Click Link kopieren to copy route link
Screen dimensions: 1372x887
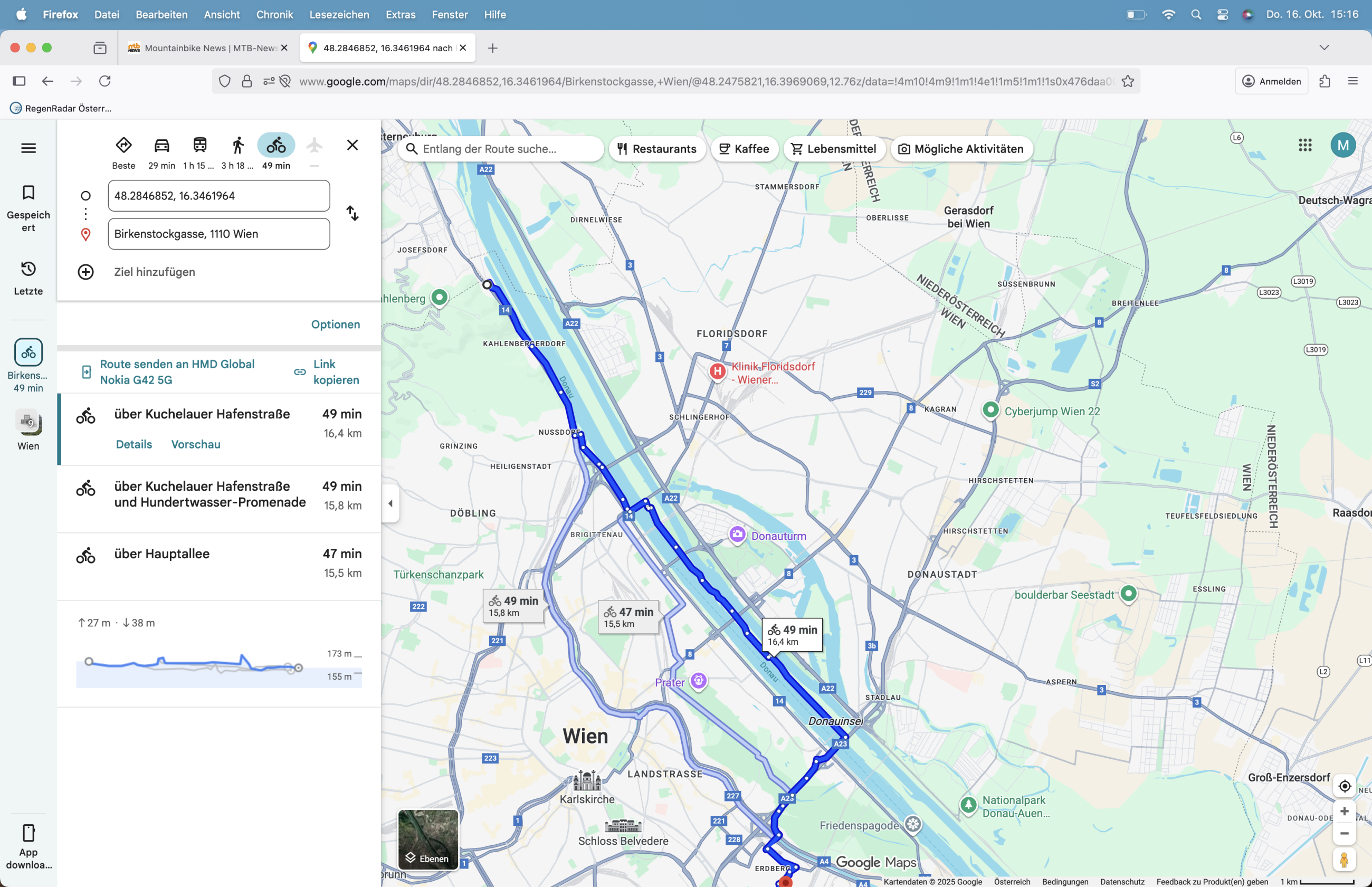[x=328, y=372]
